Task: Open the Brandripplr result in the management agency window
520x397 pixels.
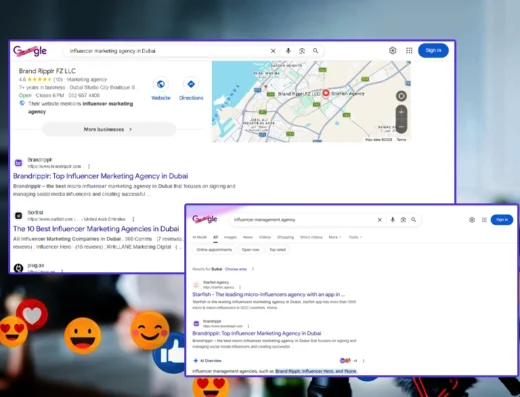Action: [x=257, y=333]
